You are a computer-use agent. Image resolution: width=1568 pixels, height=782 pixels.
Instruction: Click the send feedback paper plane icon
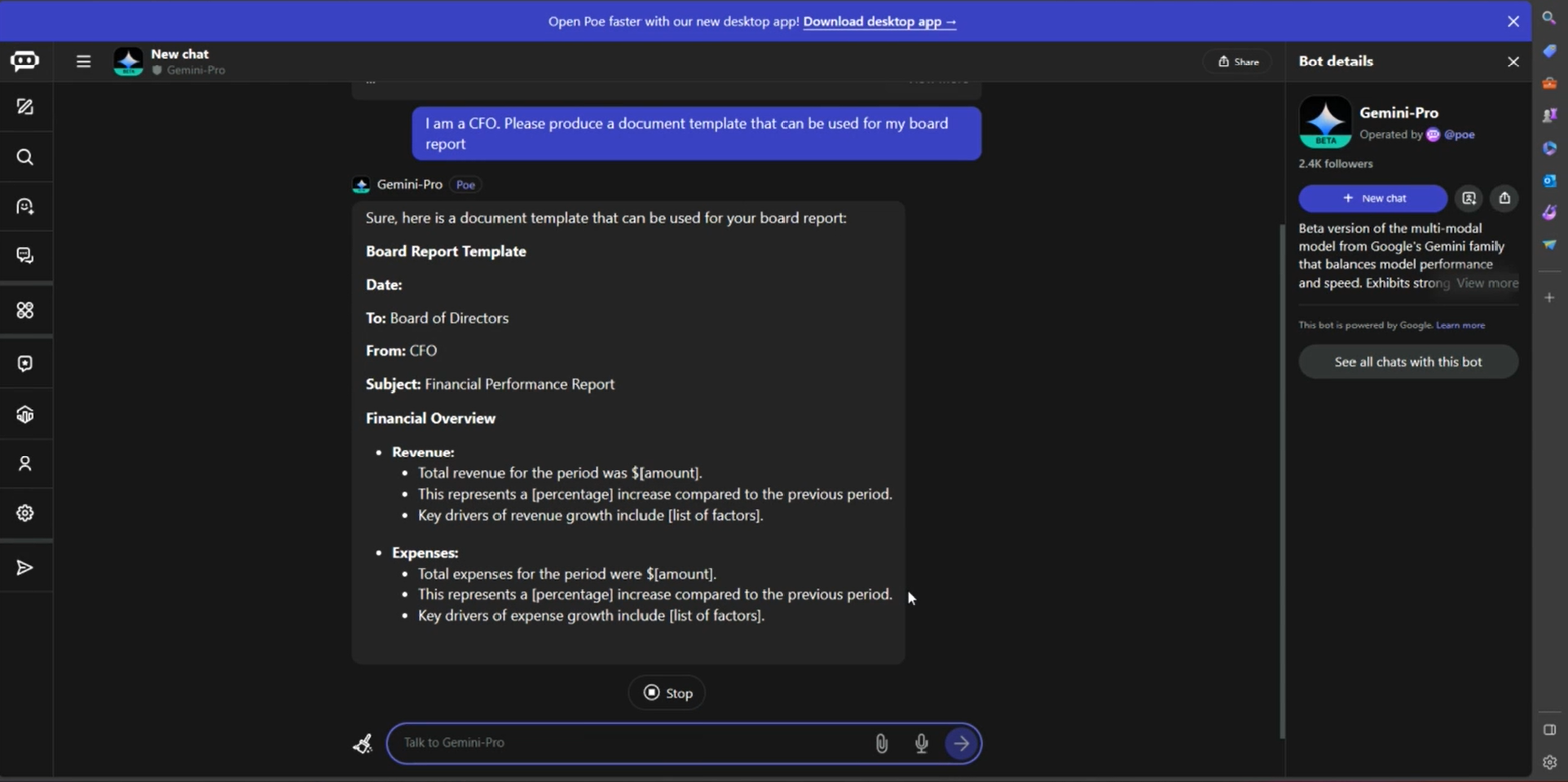(x=25, y=568)
